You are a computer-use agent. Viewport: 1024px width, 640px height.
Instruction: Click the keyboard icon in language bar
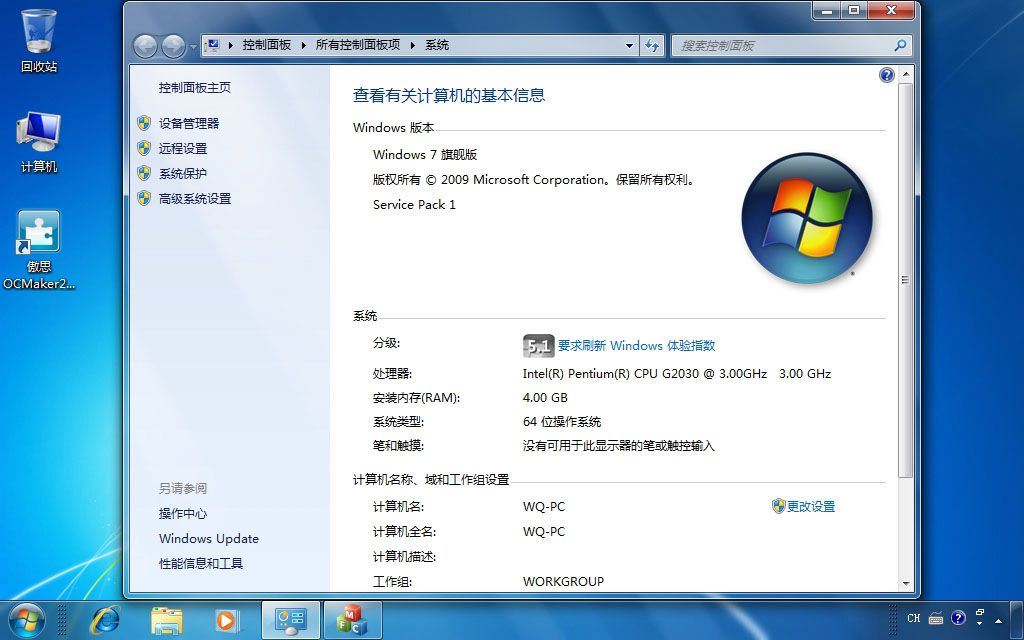pos(936,618)
